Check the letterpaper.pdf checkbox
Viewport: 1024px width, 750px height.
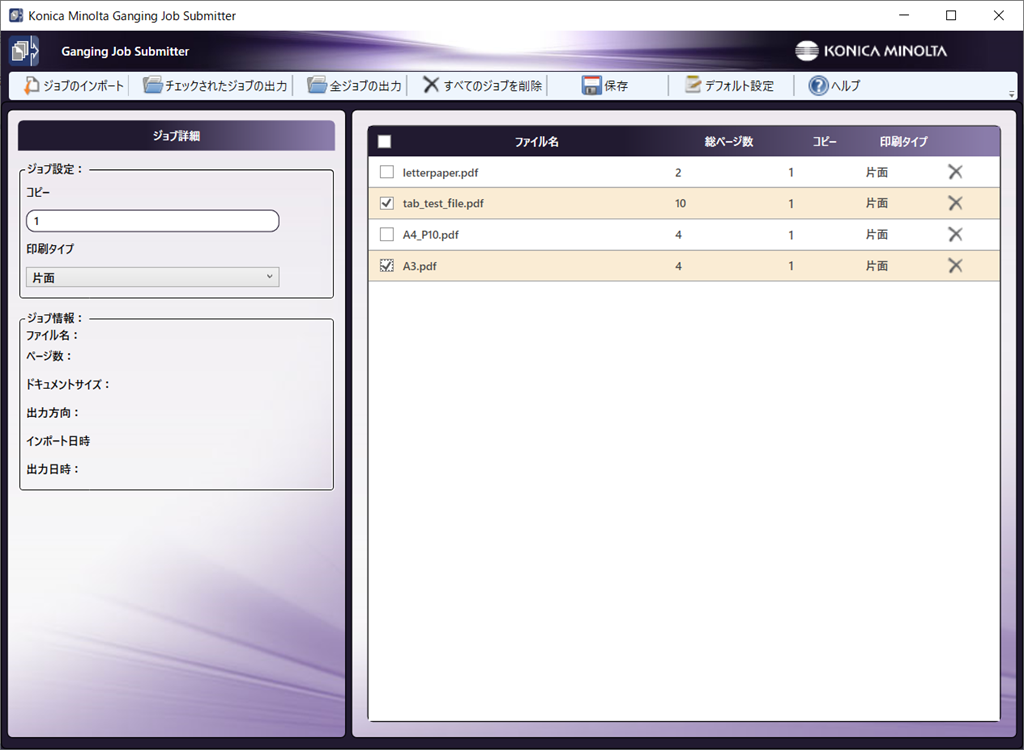point(387,172)
